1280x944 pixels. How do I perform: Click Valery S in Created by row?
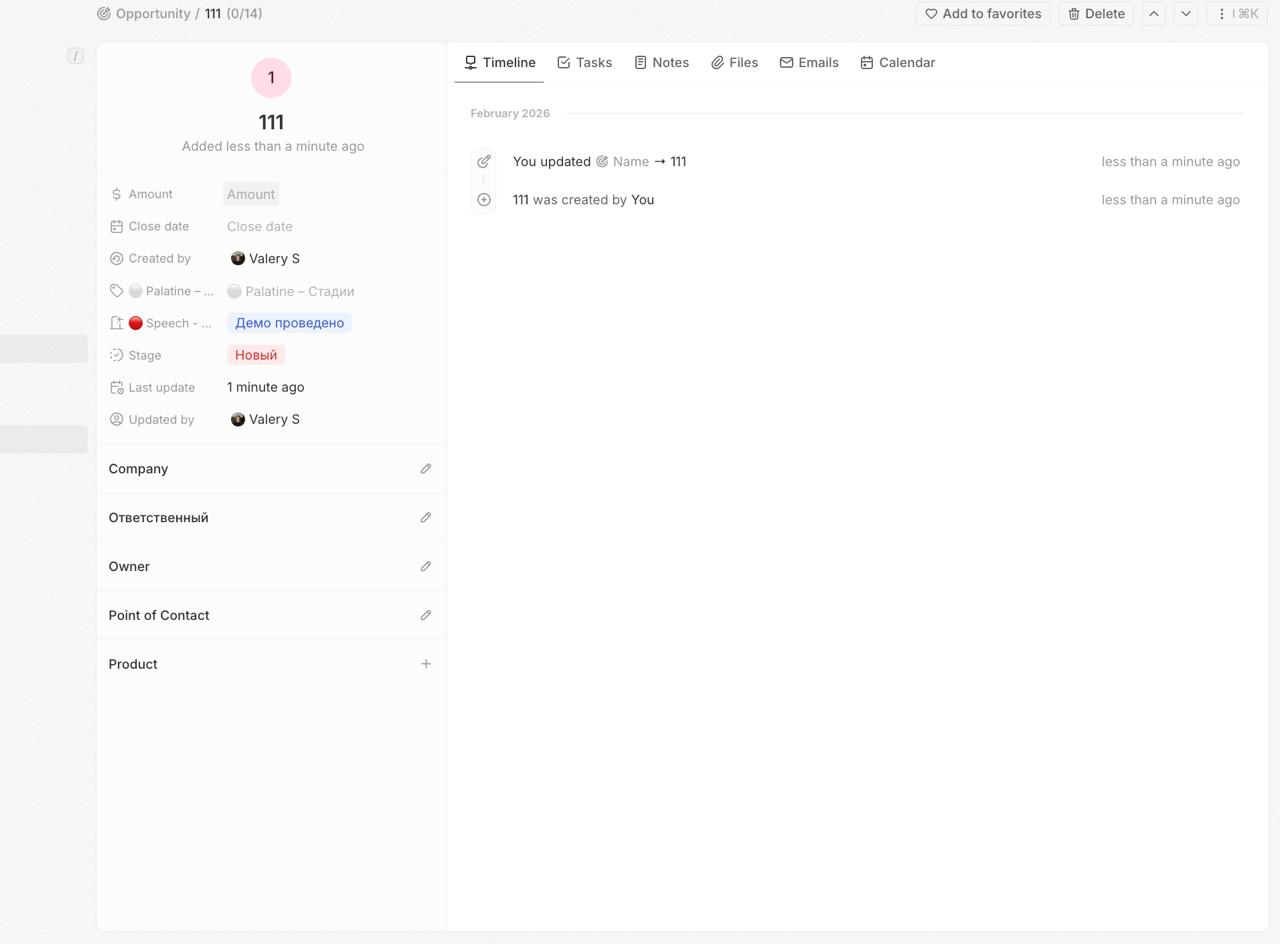(265, 258)
